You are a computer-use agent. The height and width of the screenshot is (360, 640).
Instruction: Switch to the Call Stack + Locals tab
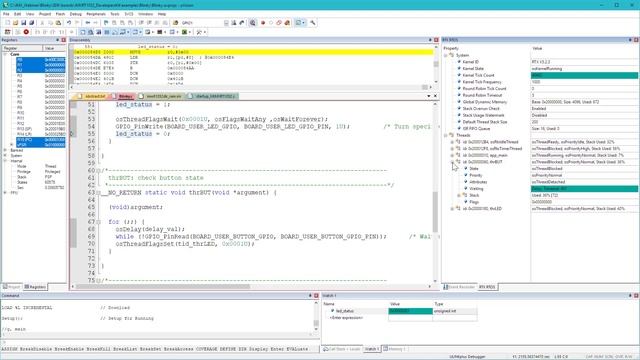coord(342,349)
